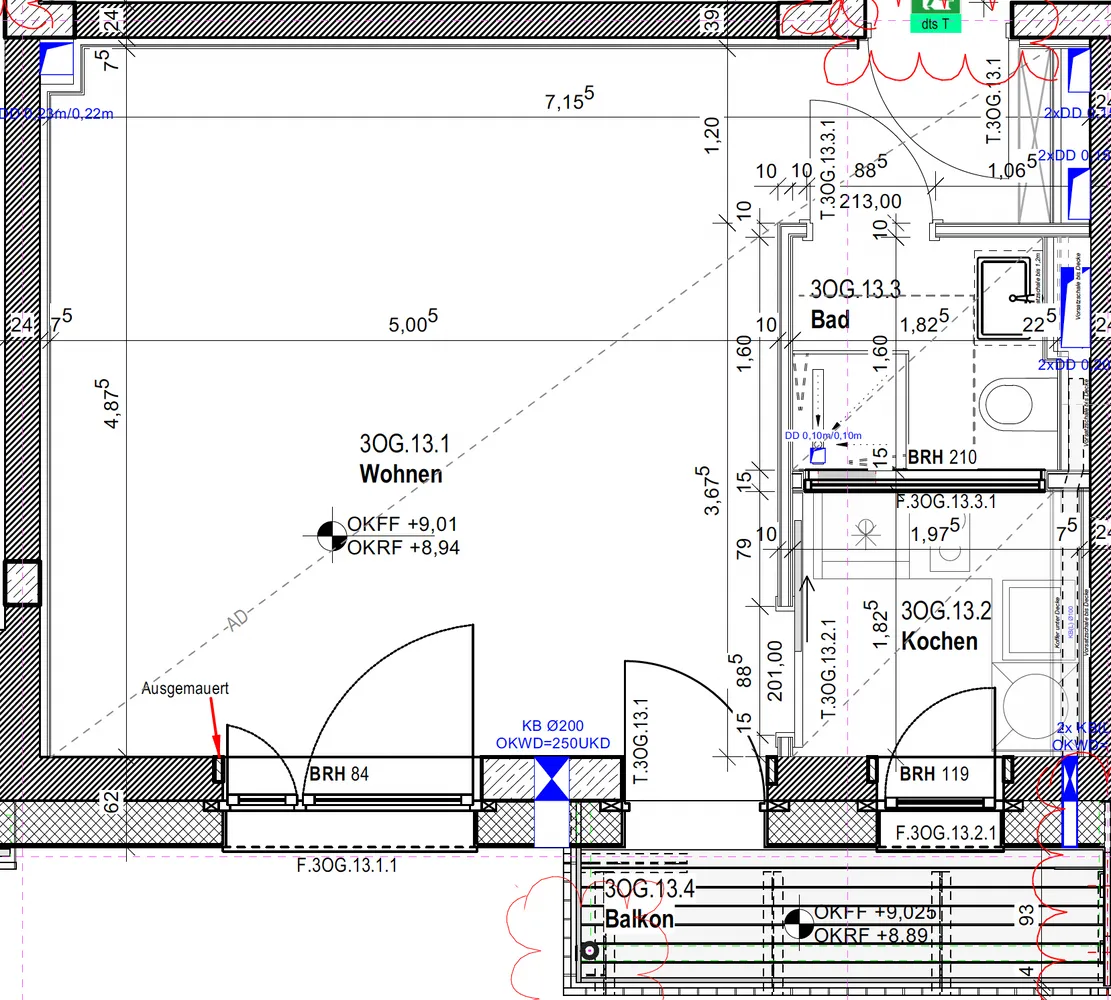Select the vertical '3,67⁵' dimension
This screenshot has height=1000, width=1111.
pos(707,490)
